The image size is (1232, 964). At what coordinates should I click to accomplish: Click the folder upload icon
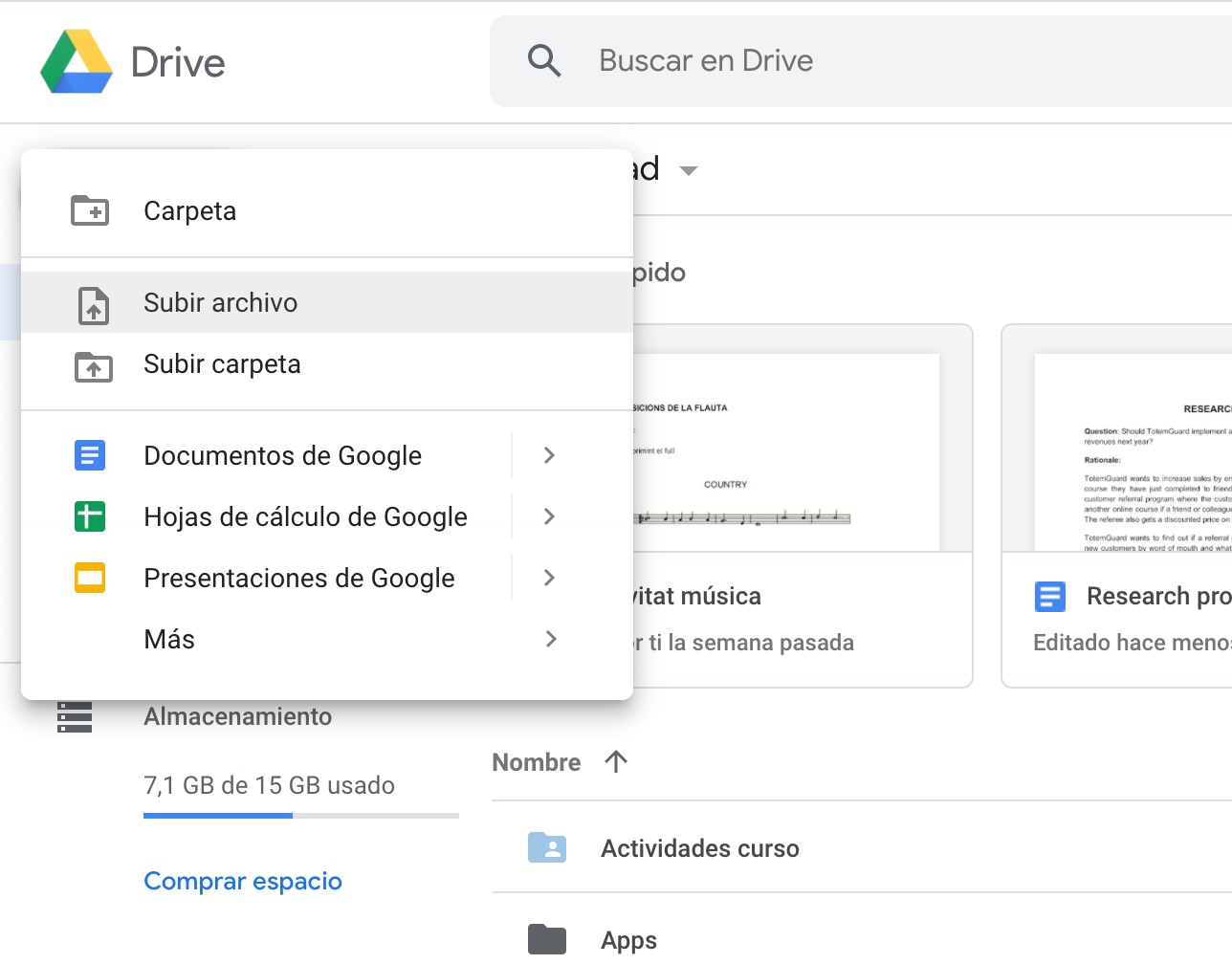tap(94, 366)
